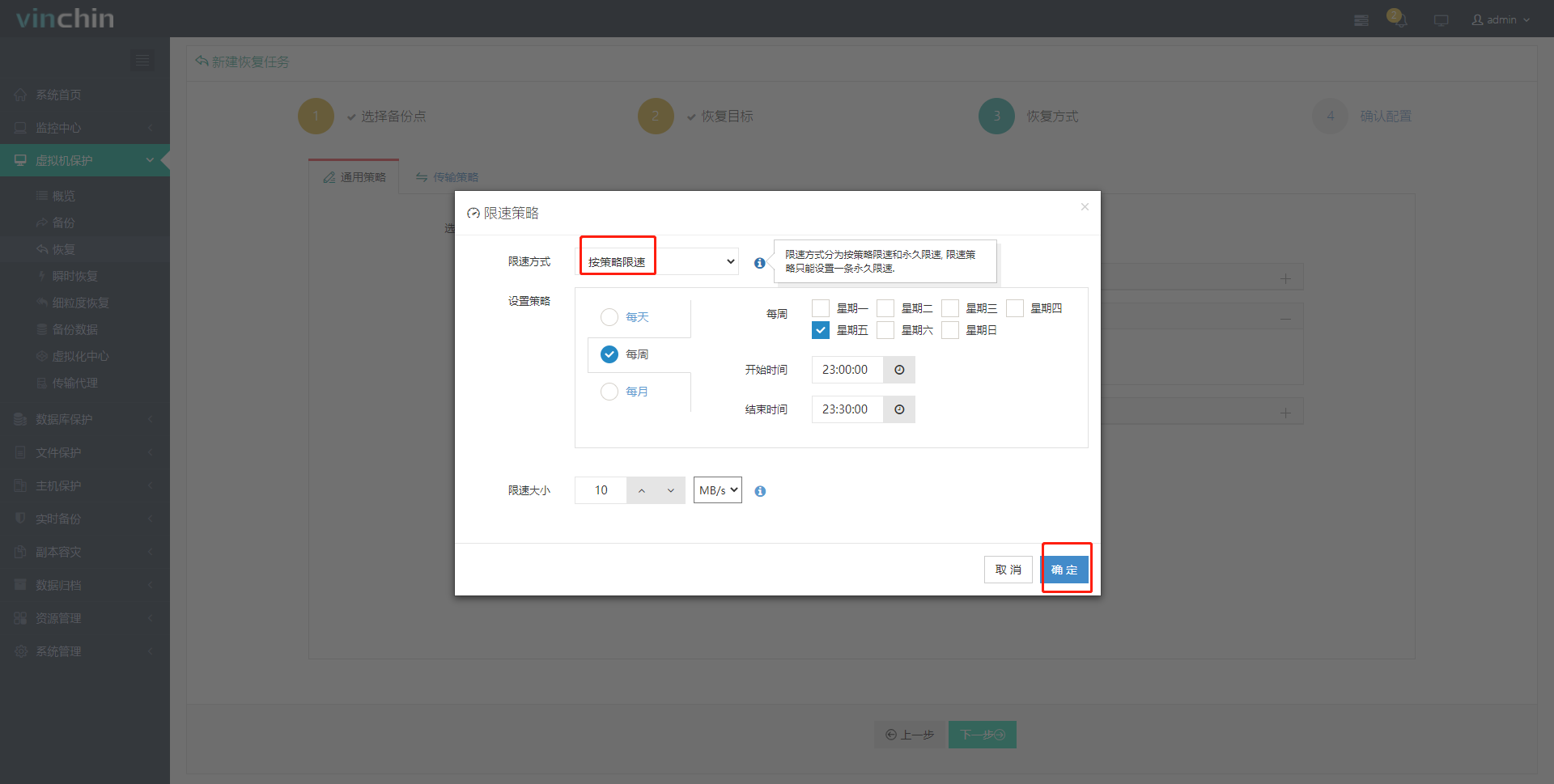The height and width of the screenshot is (784, 1554).
Task: Switch to the 通用策略 tab
Action: (x=354, y=176)
